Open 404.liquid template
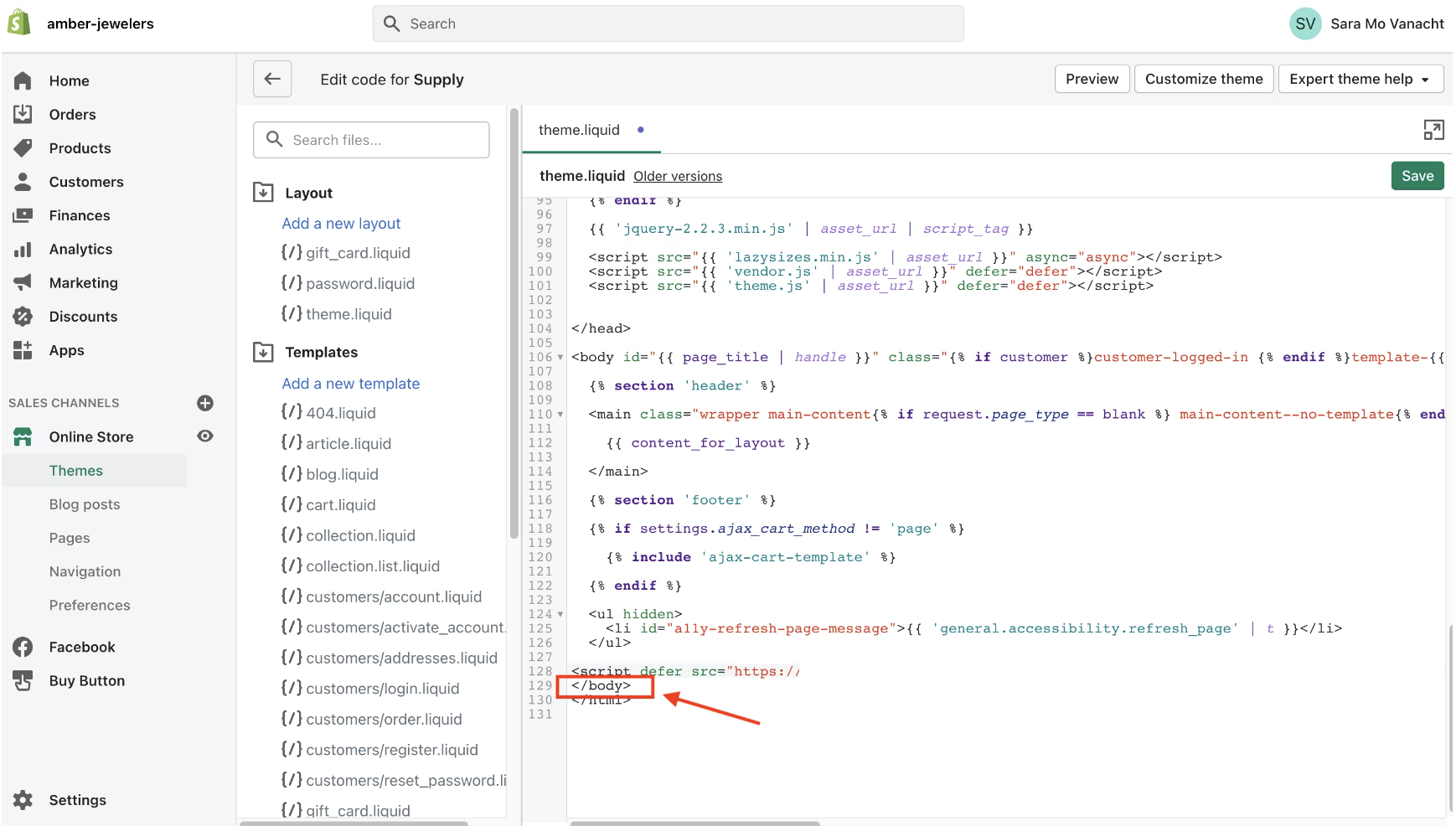Image resolution: width=1456 pixels, height=826 pixels. 328,413
